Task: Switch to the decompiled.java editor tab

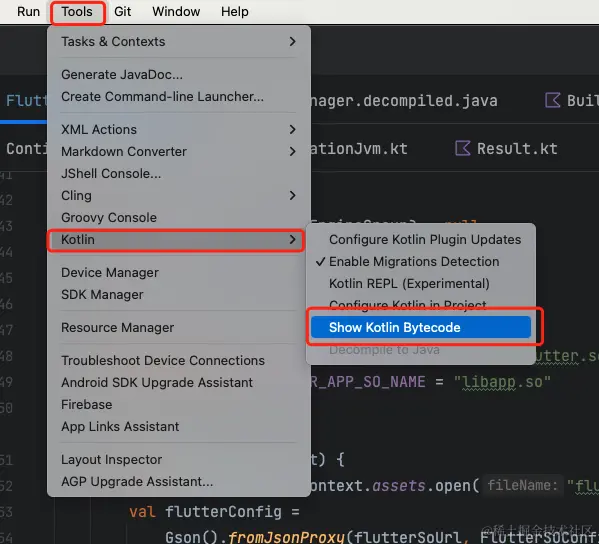Action: [x=404, y=101]
